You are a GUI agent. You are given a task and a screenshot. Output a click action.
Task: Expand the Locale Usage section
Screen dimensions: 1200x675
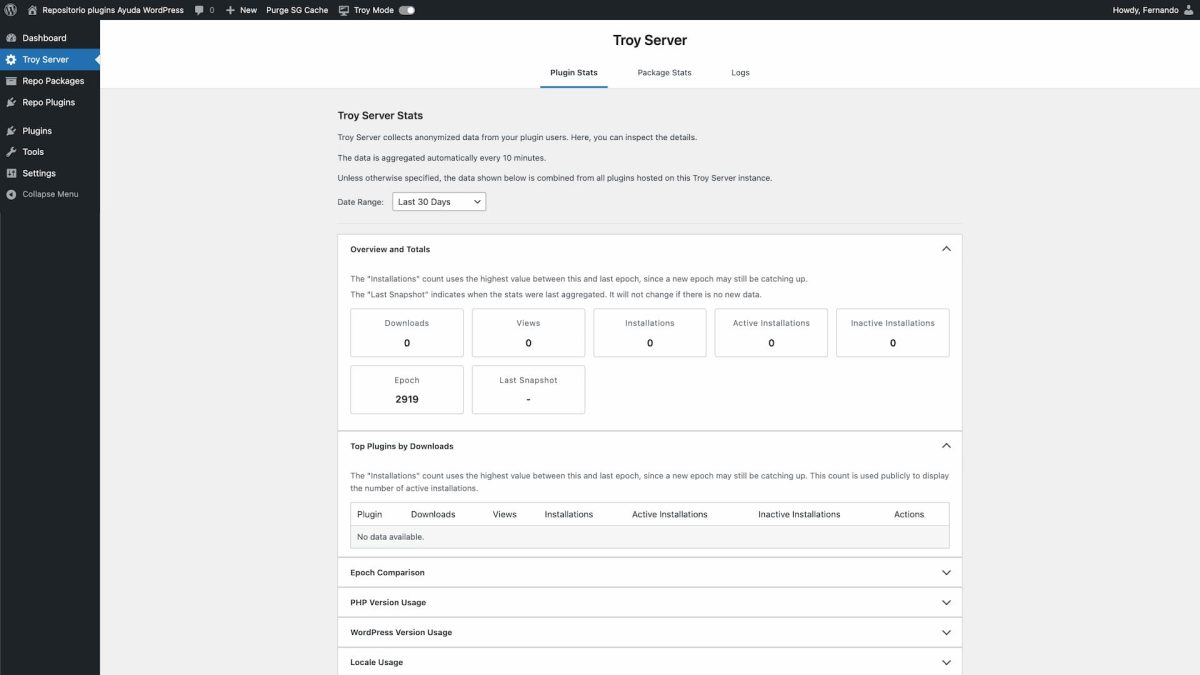tap(946, 662)
